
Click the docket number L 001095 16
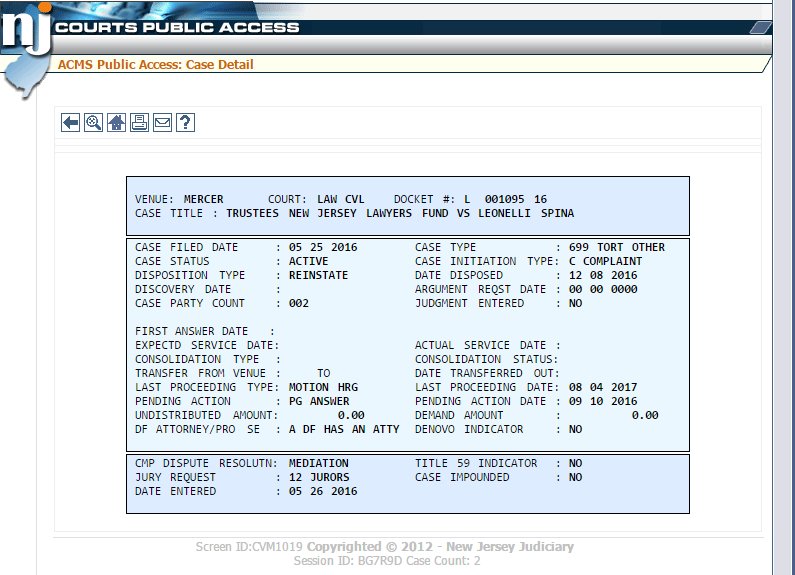[505, 199]
